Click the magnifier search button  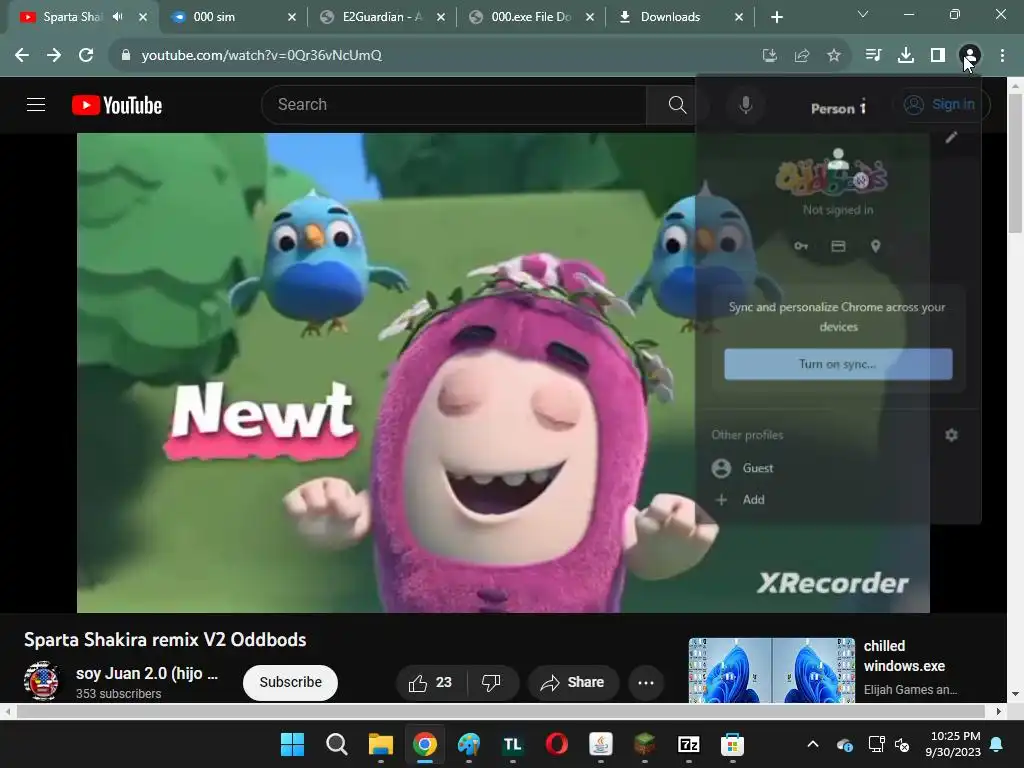click(x=677, y=104)
